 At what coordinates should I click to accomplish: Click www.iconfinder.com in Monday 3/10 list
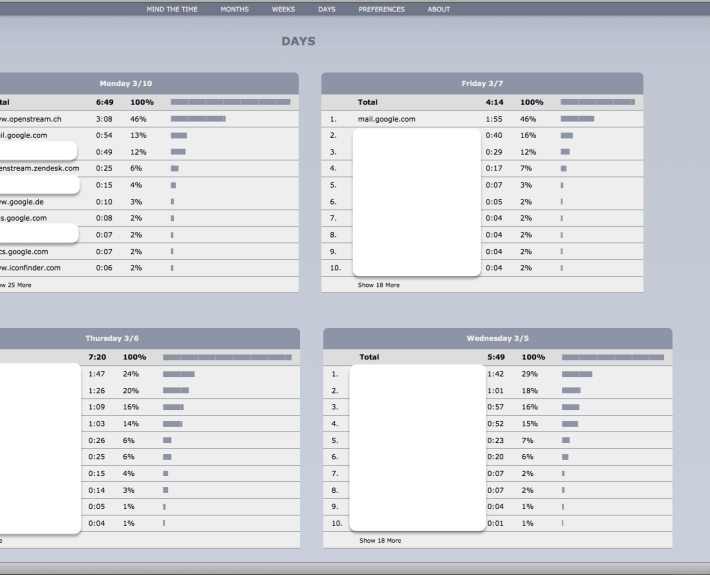click(x=28, y=268)
